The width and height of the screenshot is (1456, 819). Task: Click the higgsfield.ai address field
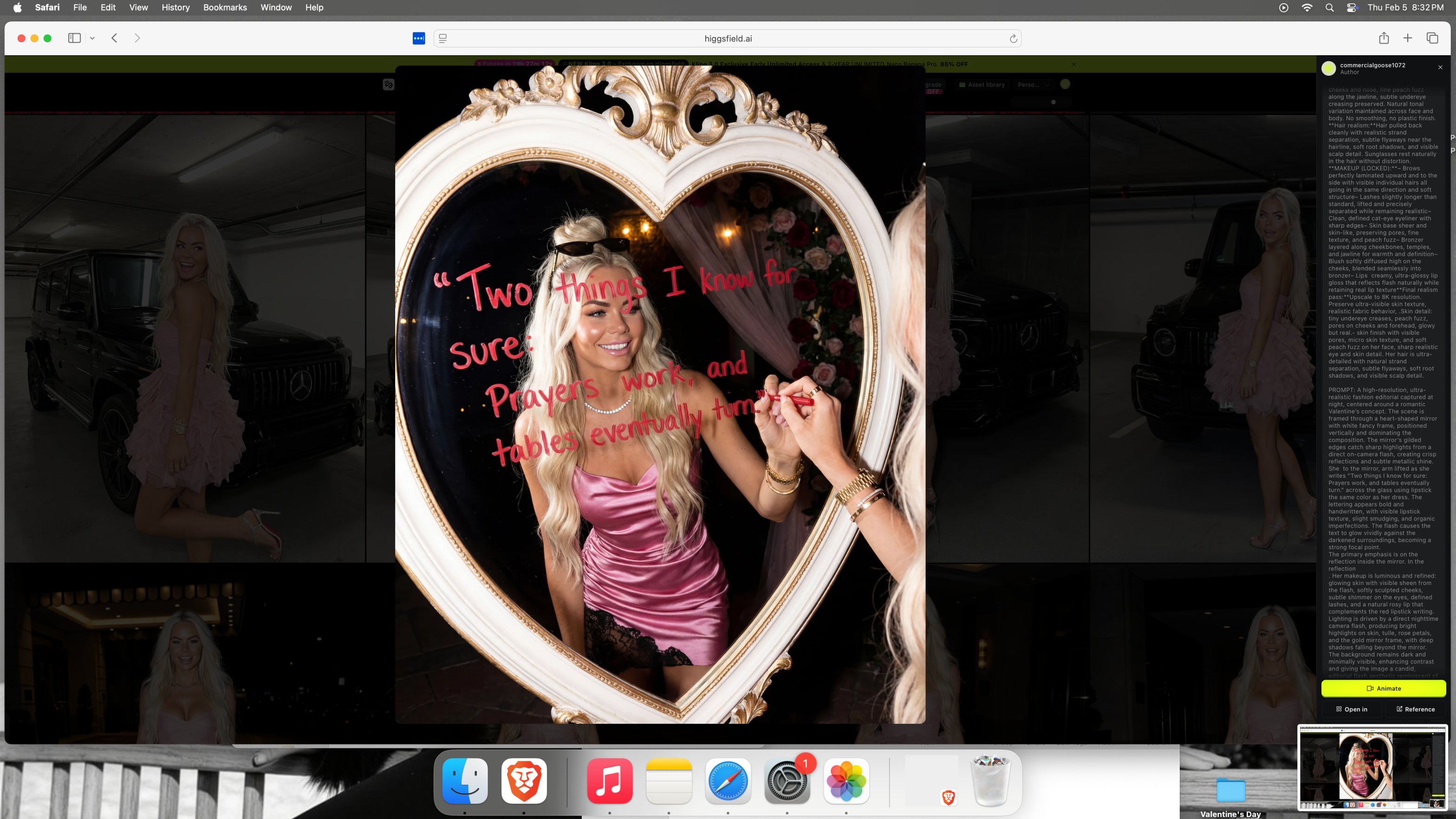(x=728, y=39)
